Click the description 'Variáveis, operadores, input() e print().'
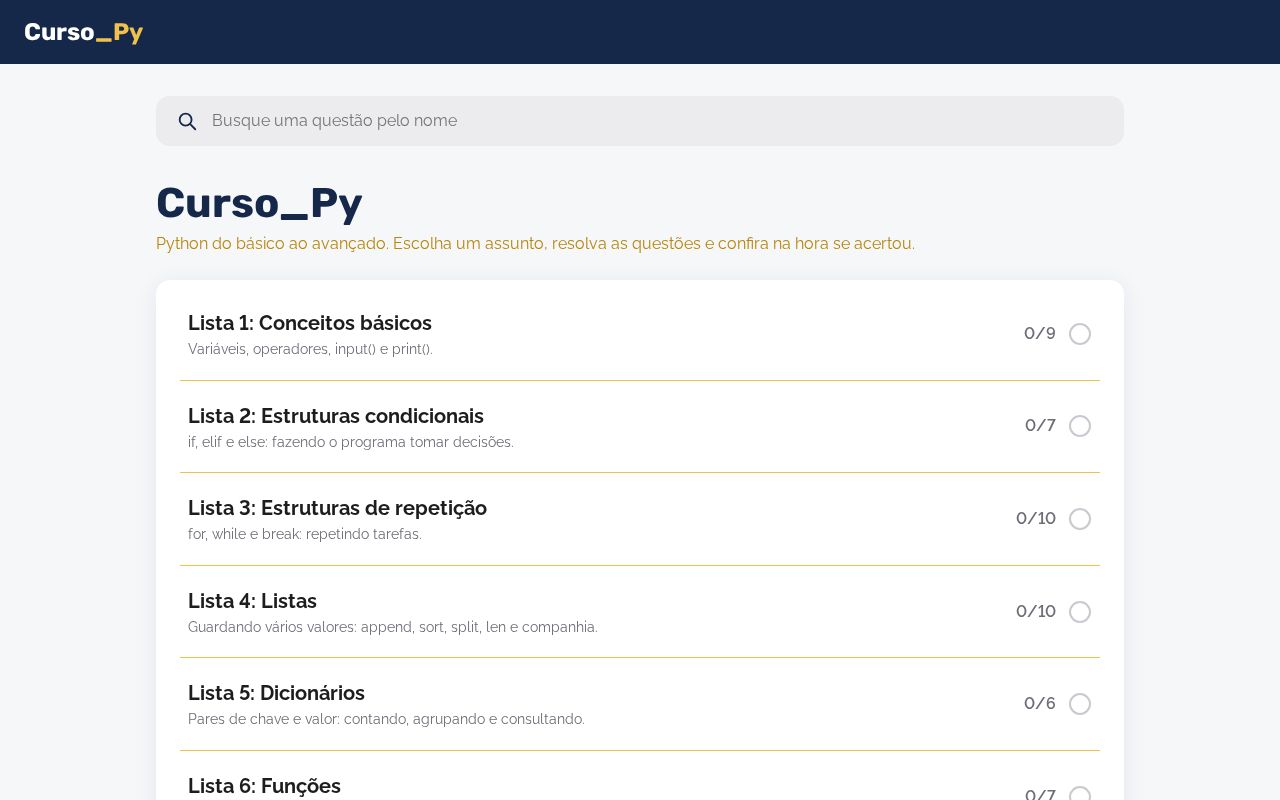Viewport: 1280px width, 800px height. point(310,349)
